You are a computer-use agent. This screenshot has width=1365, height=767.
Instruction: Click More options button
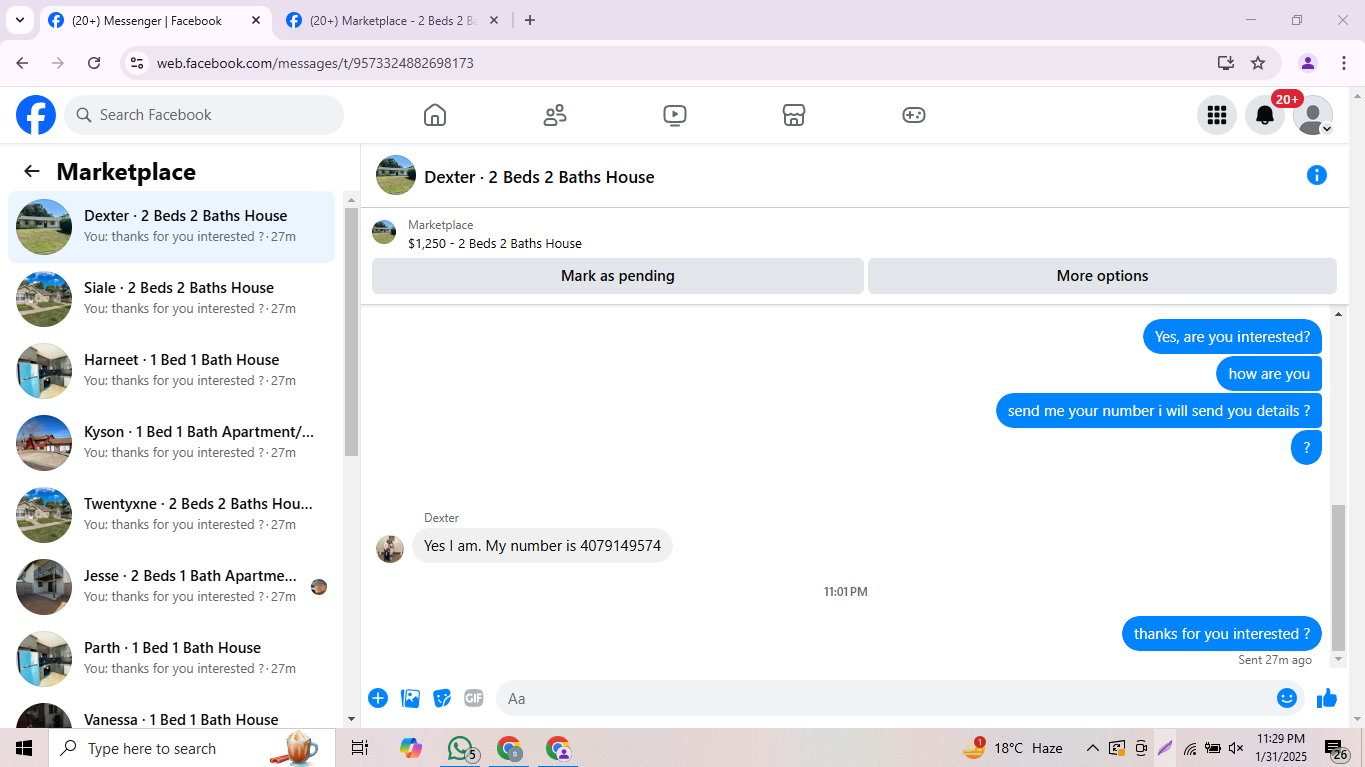pyautogui.click(x=1102, y=276)
